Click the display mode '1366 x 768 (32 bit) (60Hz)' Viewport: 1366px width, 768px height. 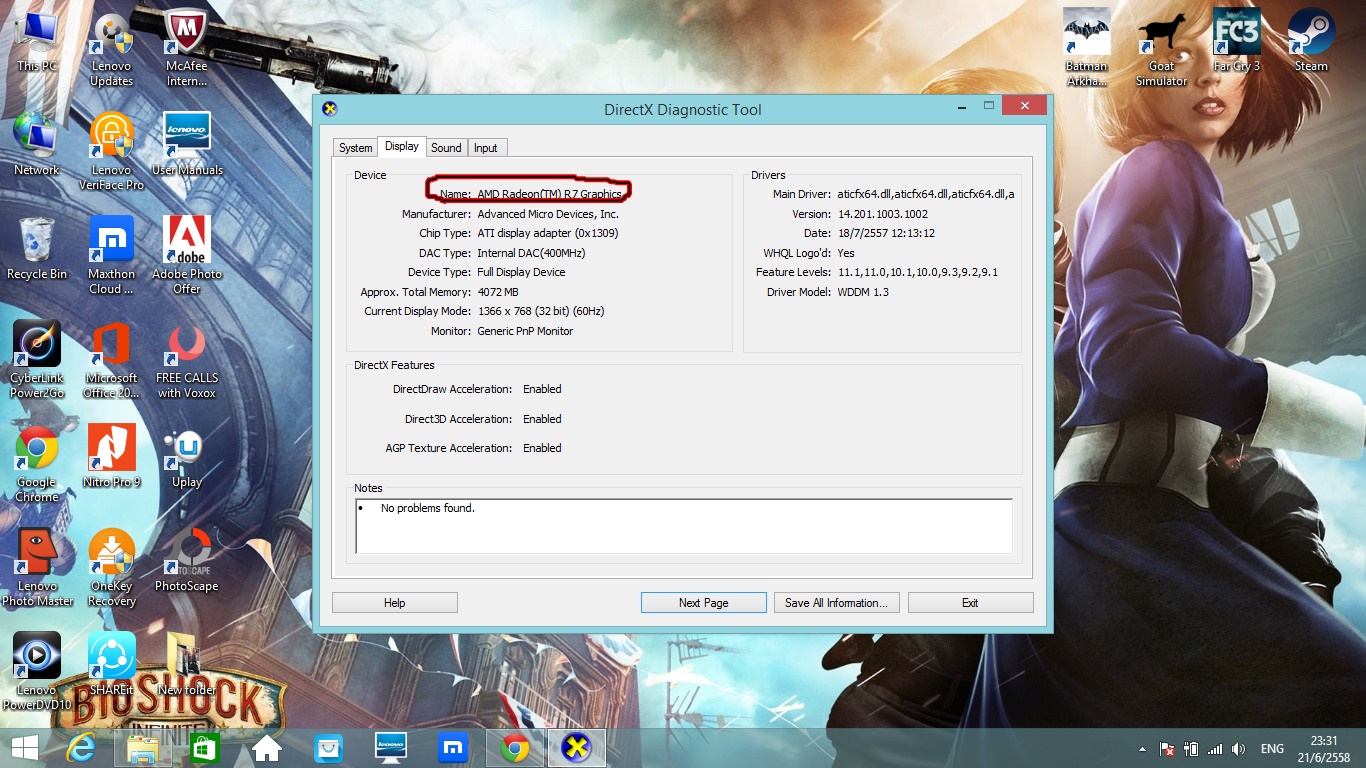pyautogui.click(x=541, y=311)
